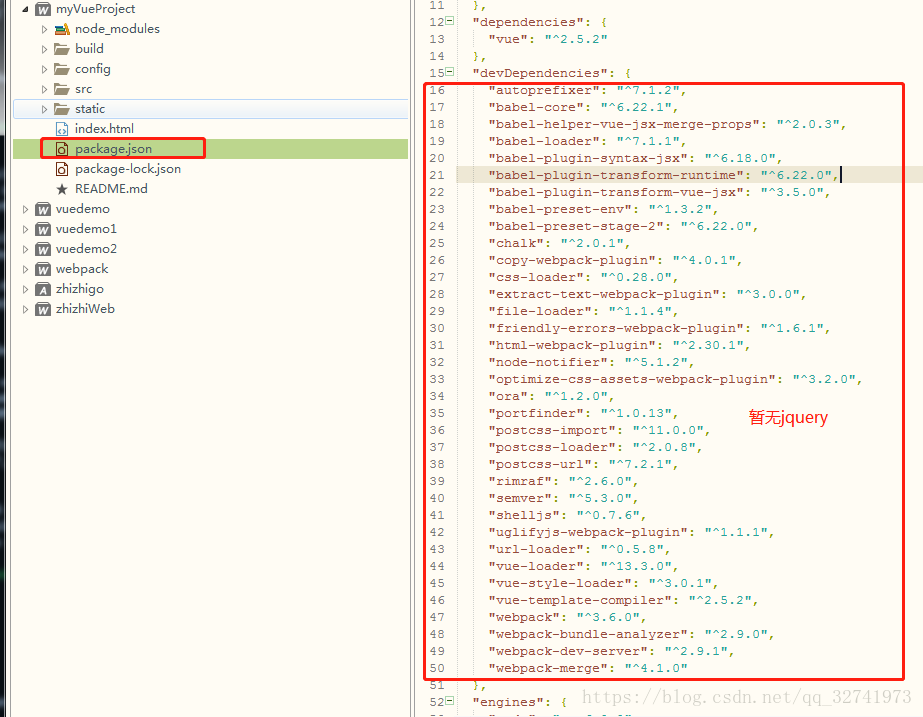
Task: Select the vuedemo2 project name
Action: click(x=86, y=249)
